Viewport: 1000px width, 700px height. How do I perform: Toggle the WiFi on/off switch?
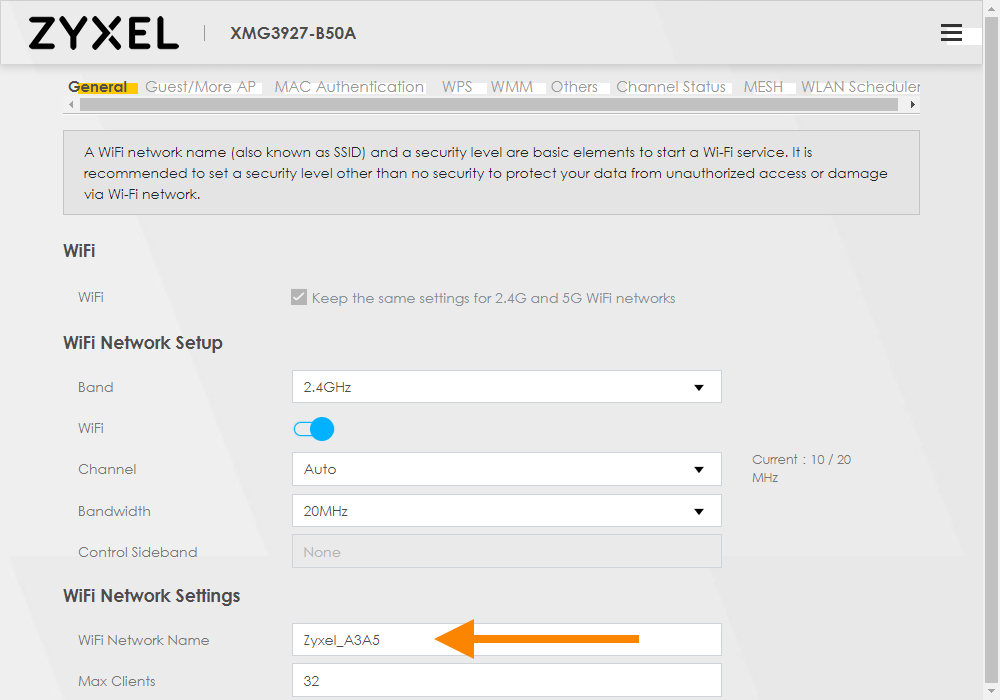313,428
